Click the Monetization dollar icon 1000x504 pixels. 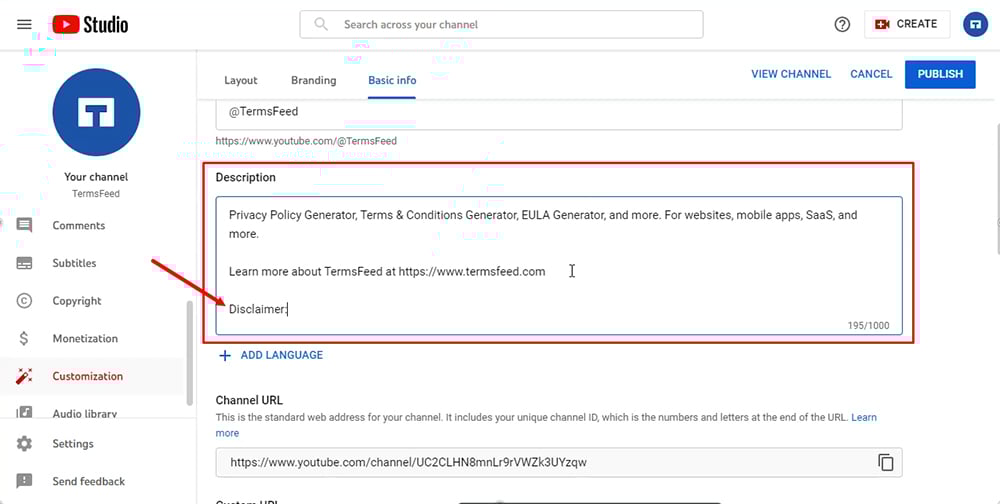(x=24, y=338)
